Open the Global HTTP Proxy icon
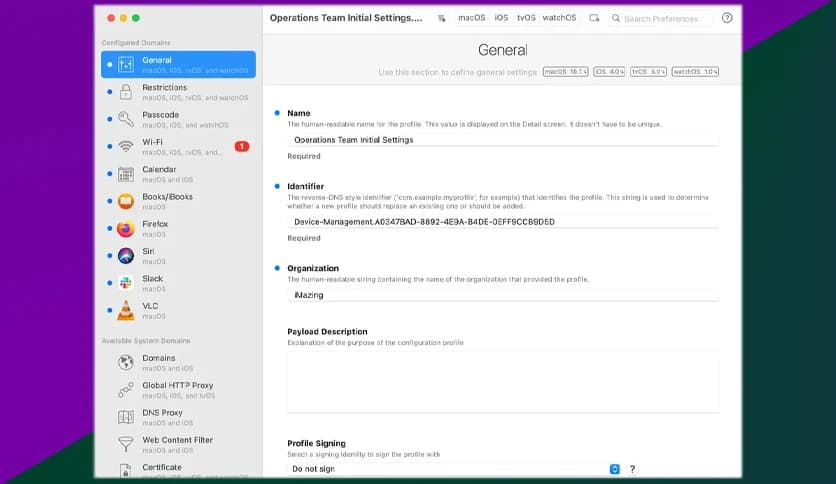 point(126,390)
